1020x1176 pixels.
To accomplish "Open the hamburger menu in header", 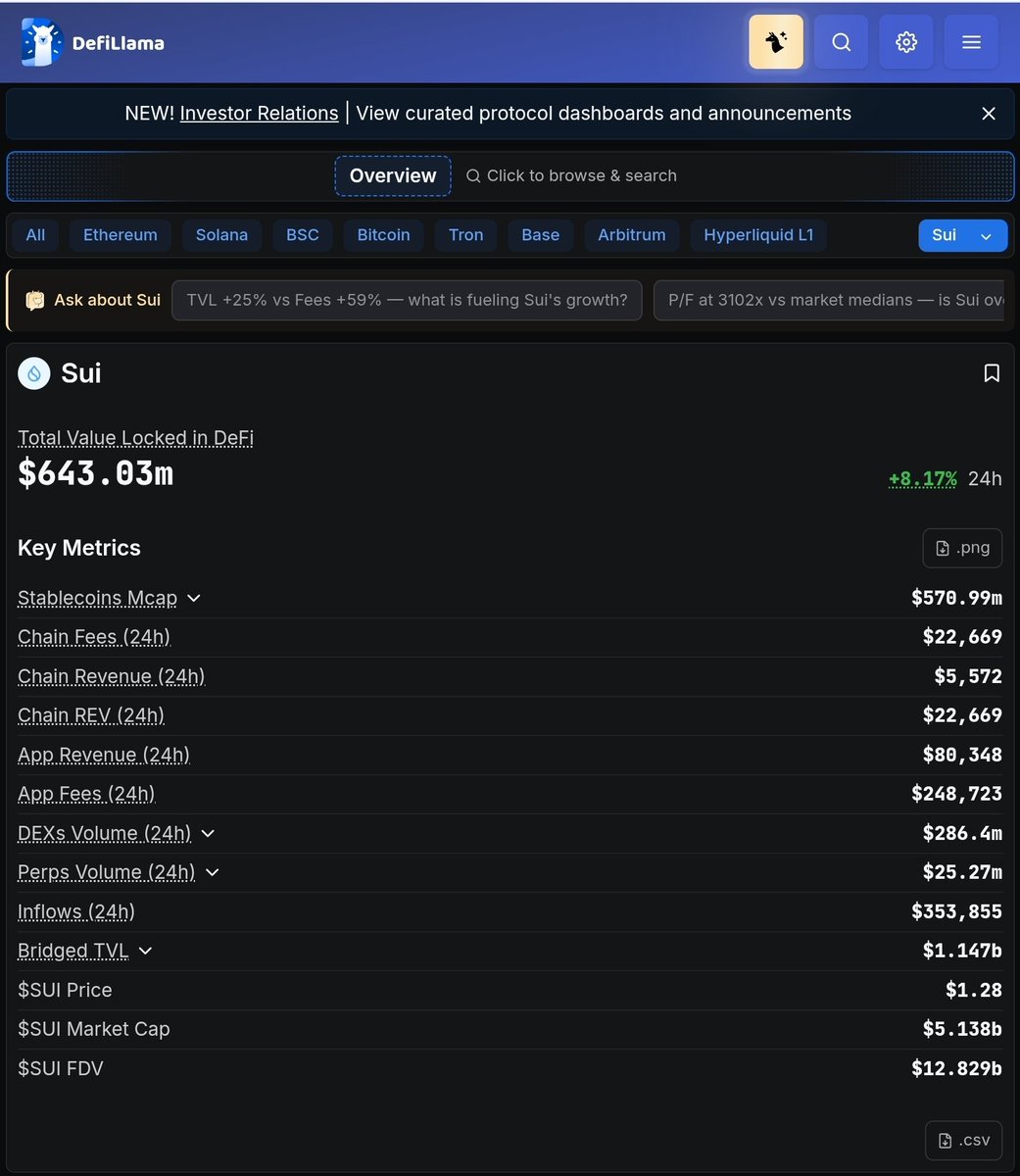I will 971,42.
